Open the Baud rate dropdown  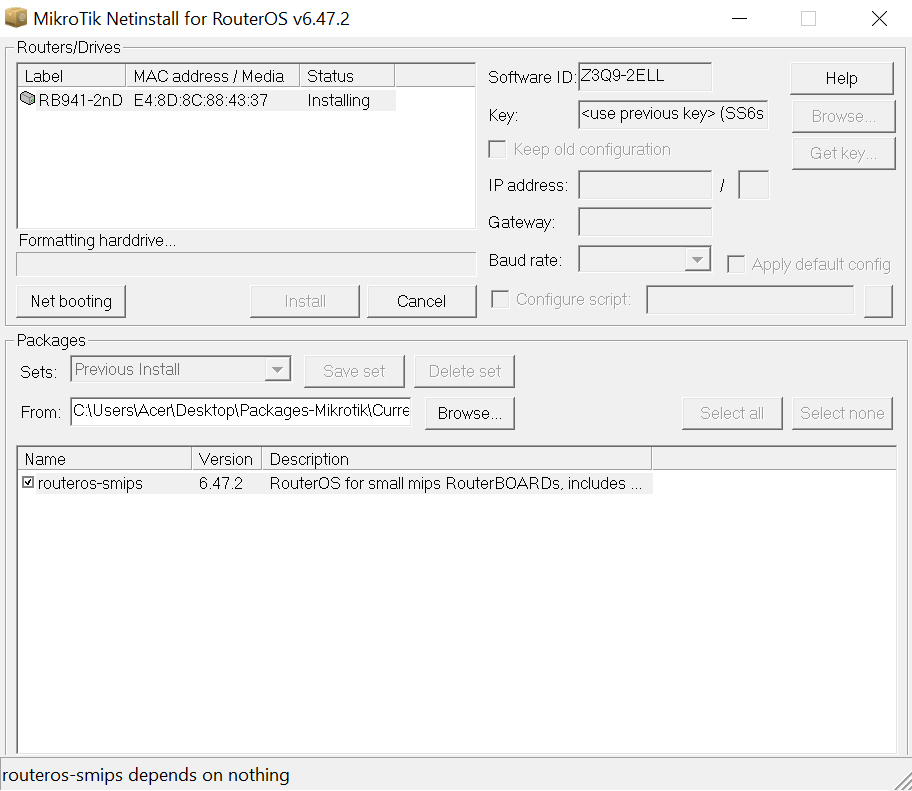coord(697,259)
